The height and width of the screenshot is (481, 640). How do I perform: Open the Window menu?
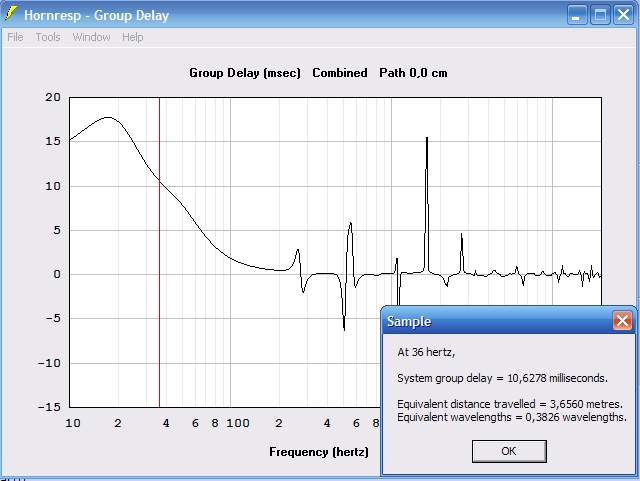coord(91,37)
